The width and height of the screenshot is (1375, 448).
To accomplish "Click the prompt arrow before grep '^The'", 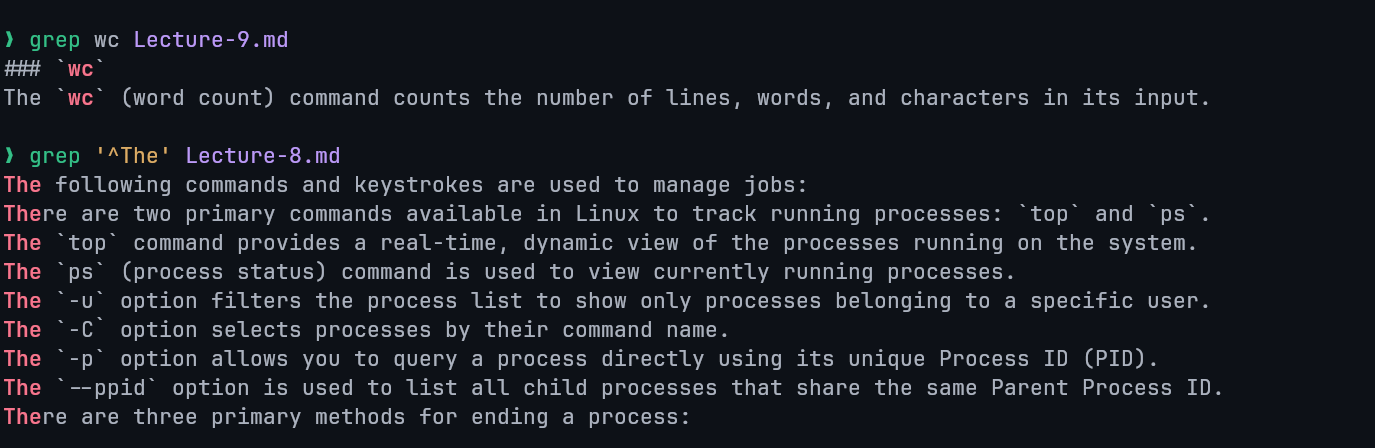I will click(10, 156).
